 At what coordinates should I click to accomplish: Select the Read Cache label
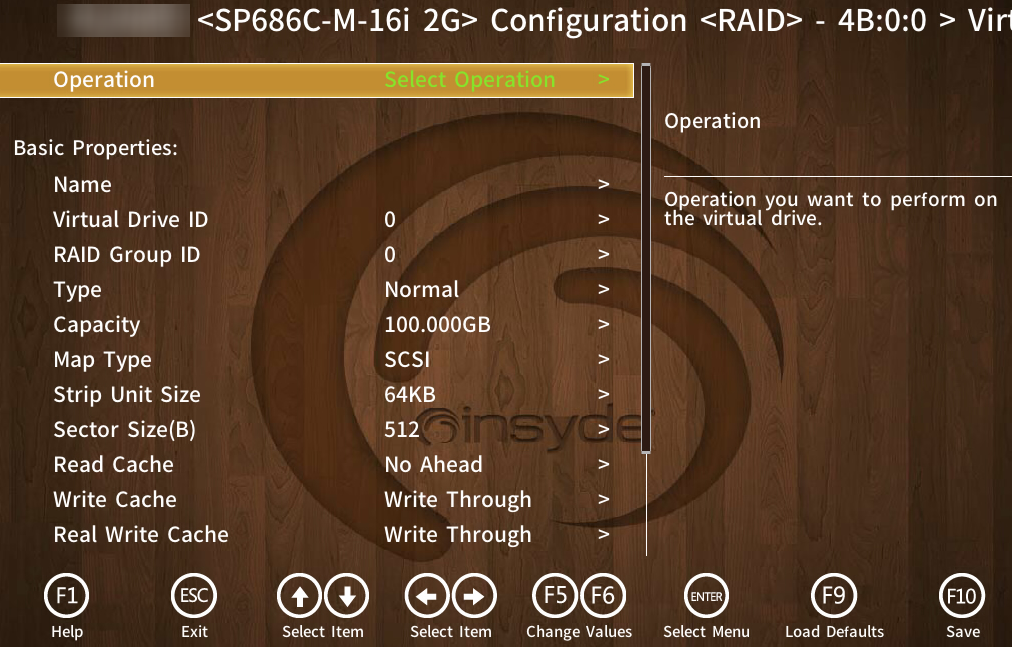pos(114,464)
